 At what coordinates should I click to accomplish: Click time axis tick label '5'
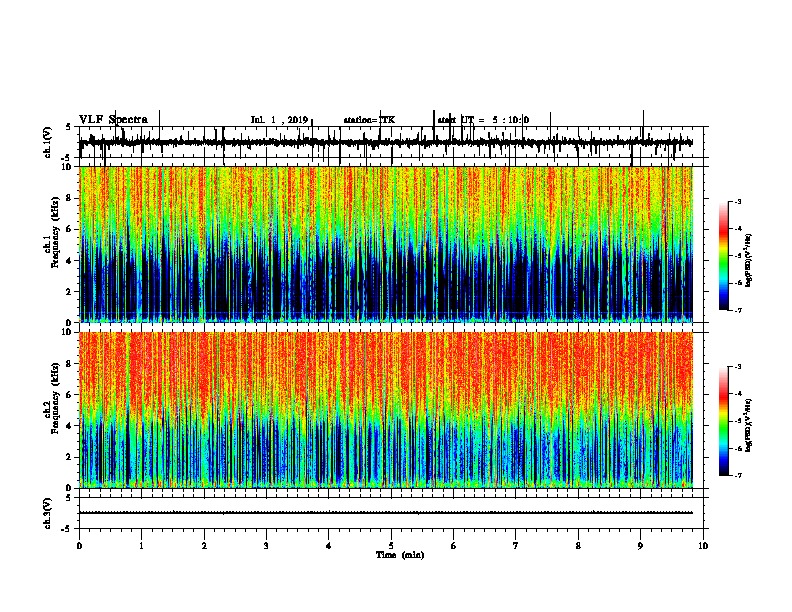pos(391,546)
